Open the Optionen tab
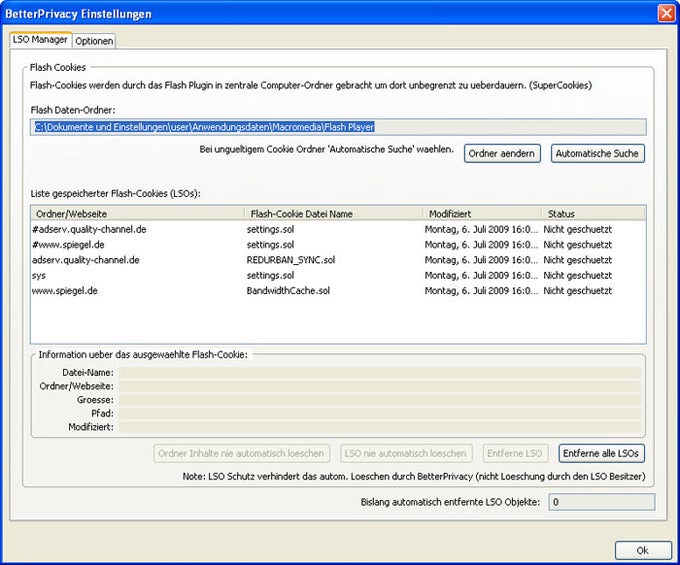The image size is (680, 565). 94,41
